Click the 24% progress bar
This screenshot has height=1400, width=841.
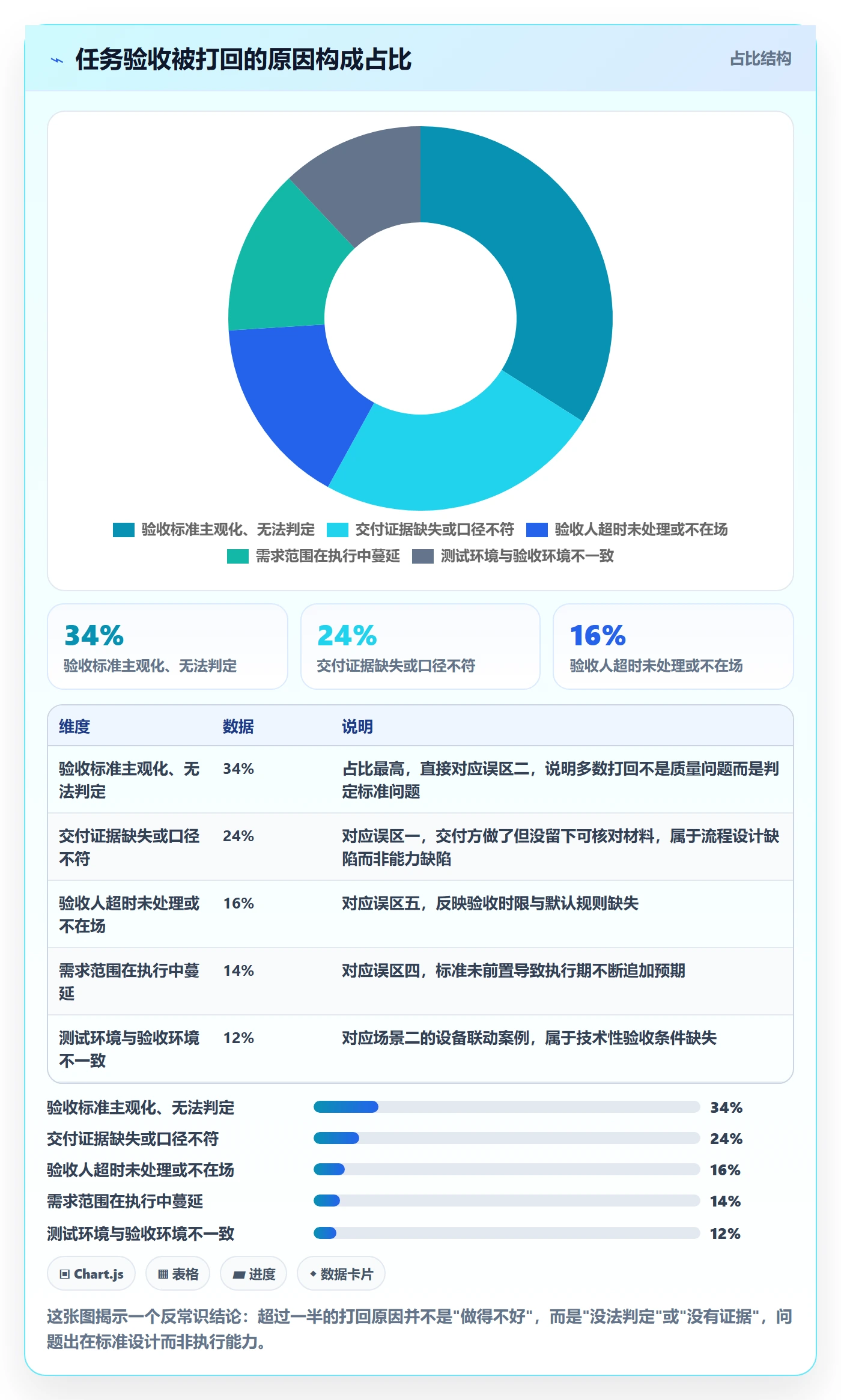tap(506, 1138)
